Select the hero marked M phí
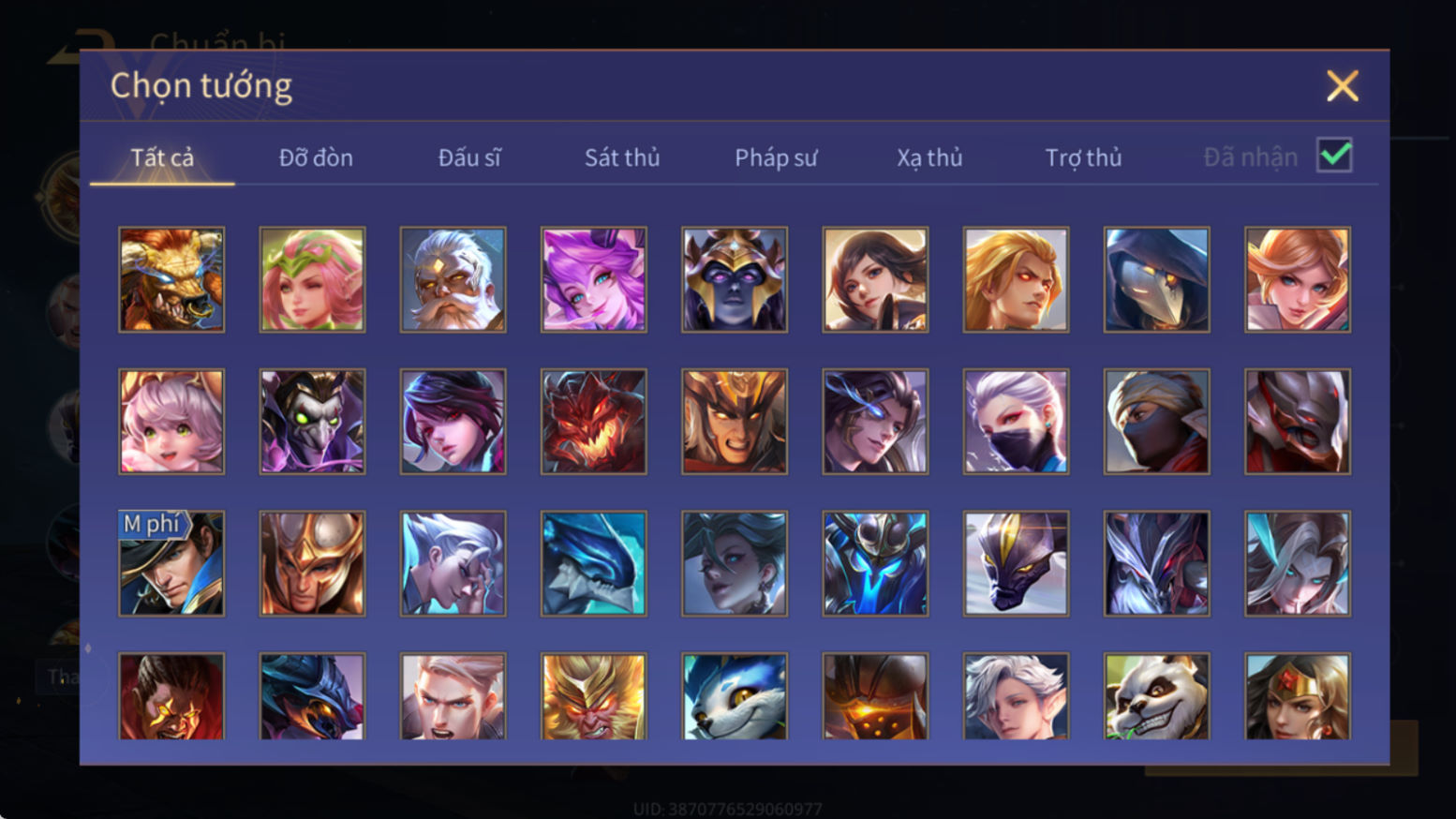The image size is (1456, 819). (171, 563)
